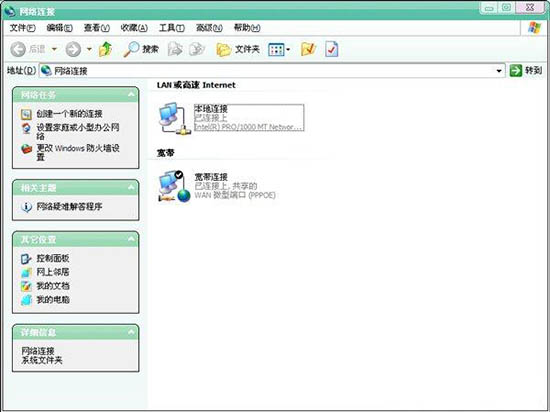The height and width of the screenshot is (412, 550).
Task: Click the 本地连接 connection name text
Action: pos(211,109)
